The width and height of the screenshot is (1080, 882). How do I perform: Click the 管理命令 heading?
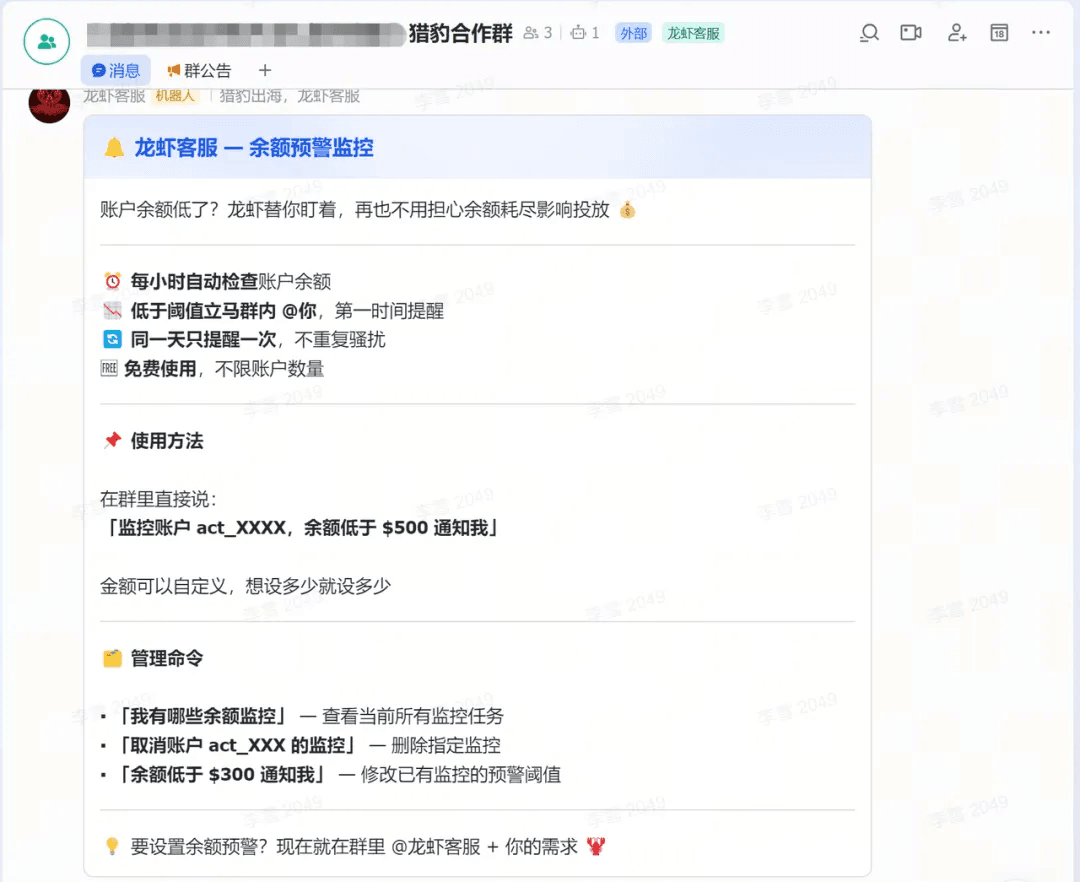point(167,658)
